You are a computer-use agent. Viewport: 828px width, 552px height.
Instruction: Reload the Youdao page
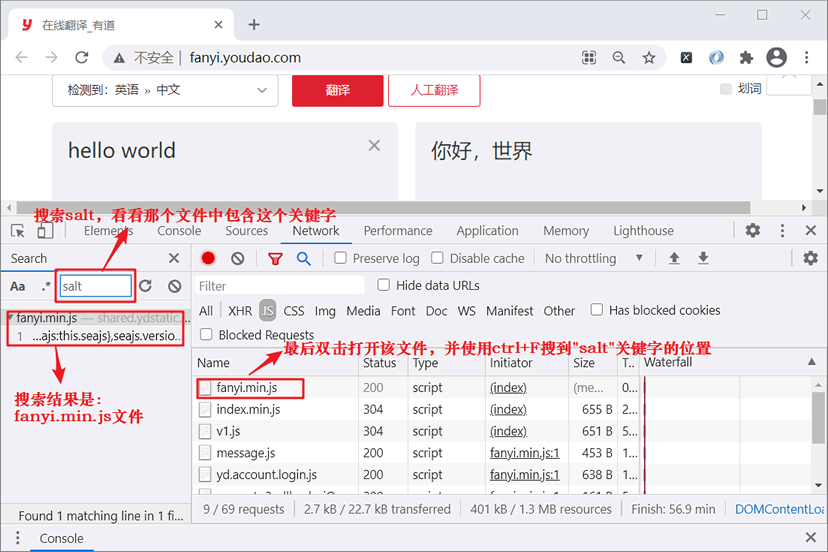pos(81,58)
